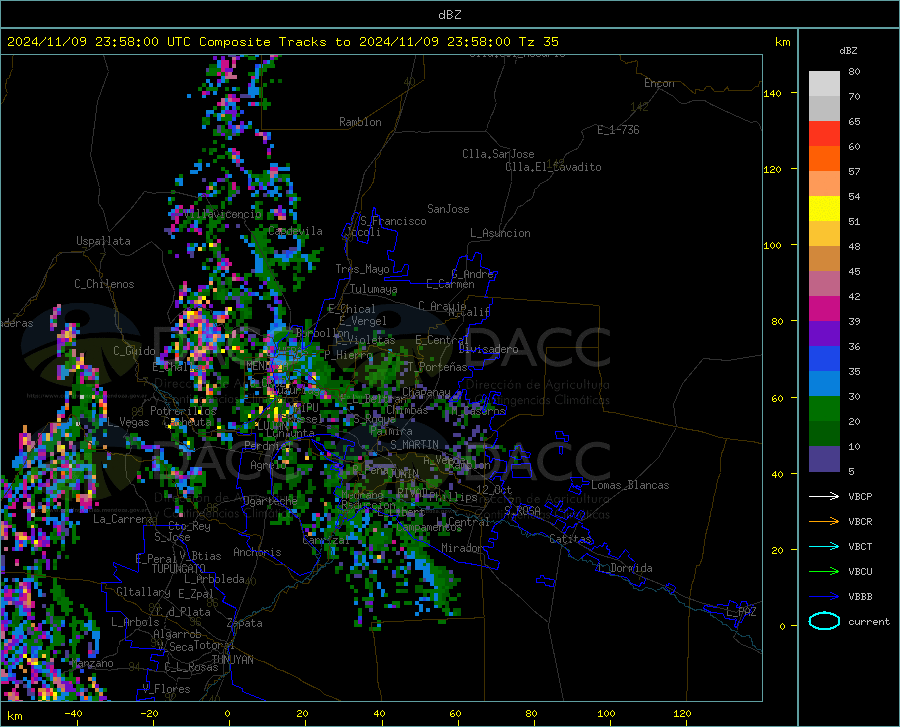This screenshot has height=727, width=900.
Task: Click the cyan VBCT arrow icon
Action: point(824,546)
